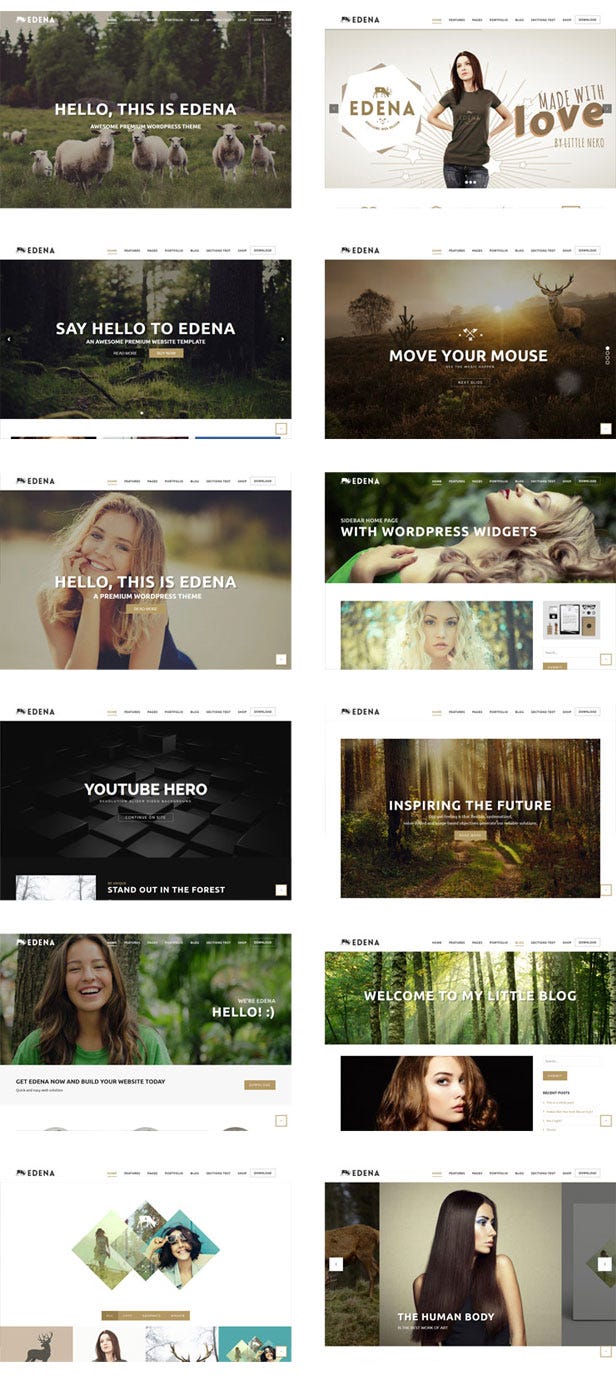Click Stand Out In The Forest heading

point(166,890)
